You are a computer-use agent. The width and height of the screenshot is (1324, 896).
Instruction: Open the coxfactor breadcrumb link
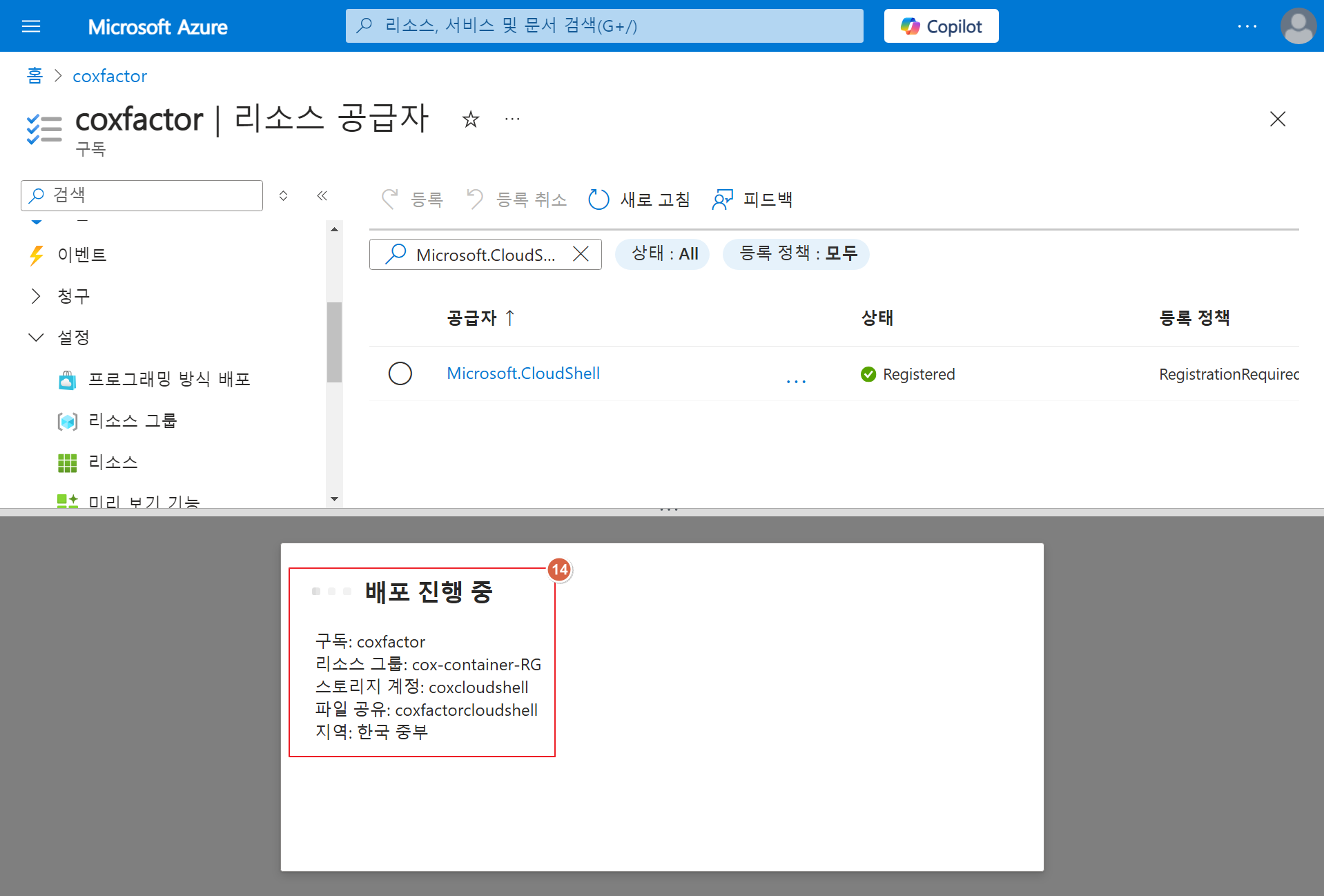pyautogui.click(x=110, y=76)
